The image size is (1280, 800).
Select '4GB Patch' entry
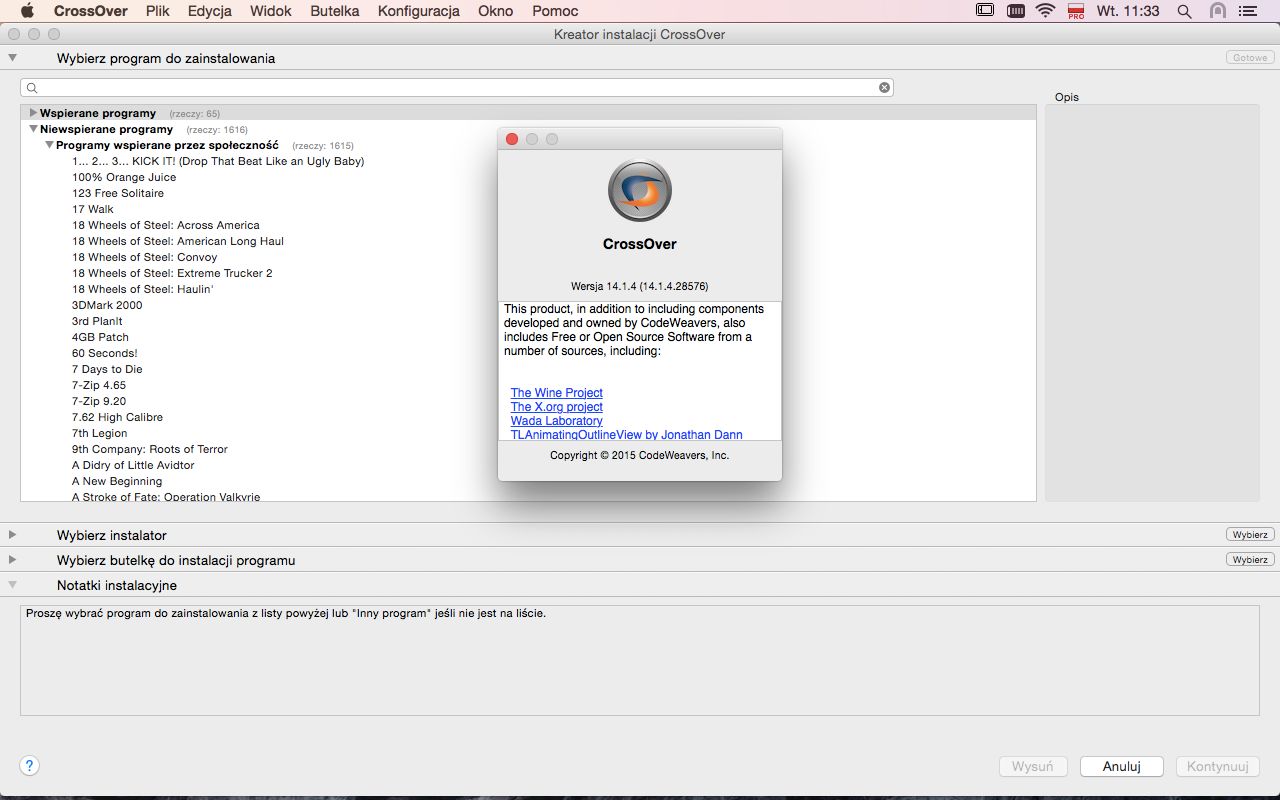tap(100, 337)
